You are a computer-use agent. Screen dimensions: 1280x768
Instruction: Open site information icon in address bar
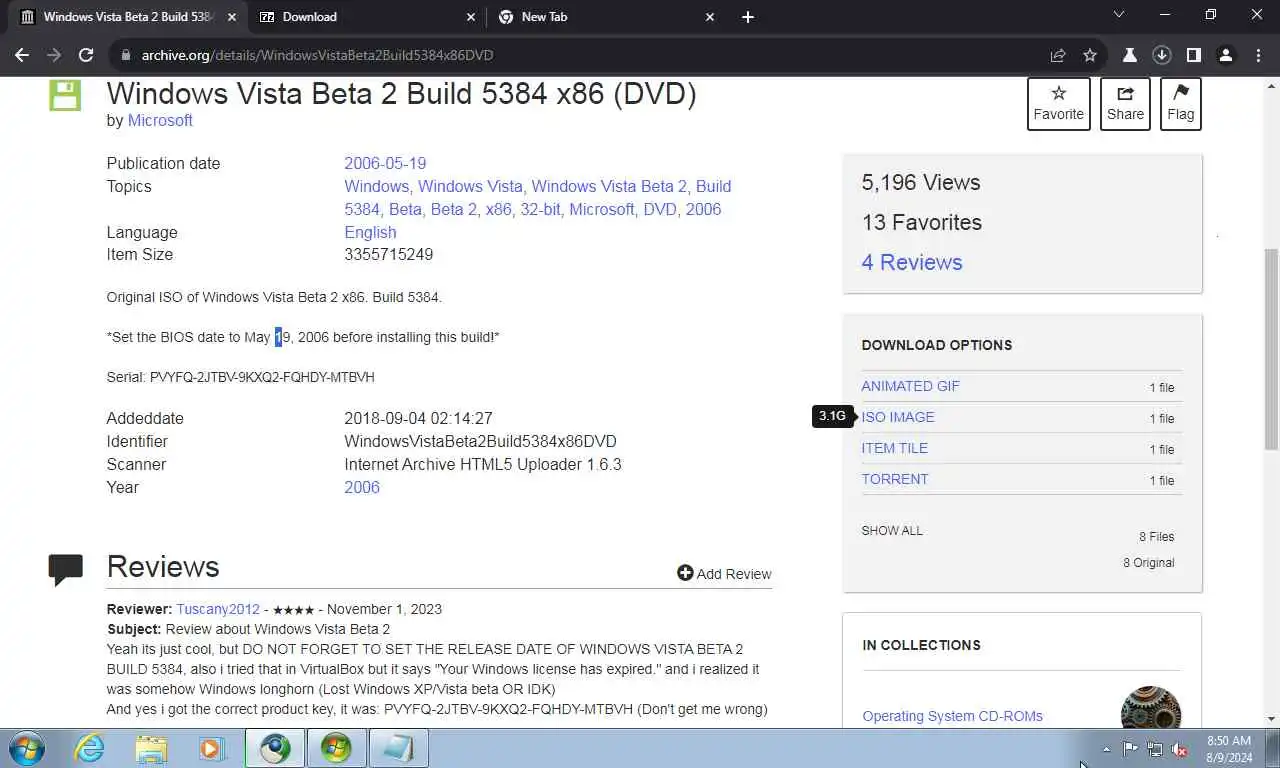124,55
